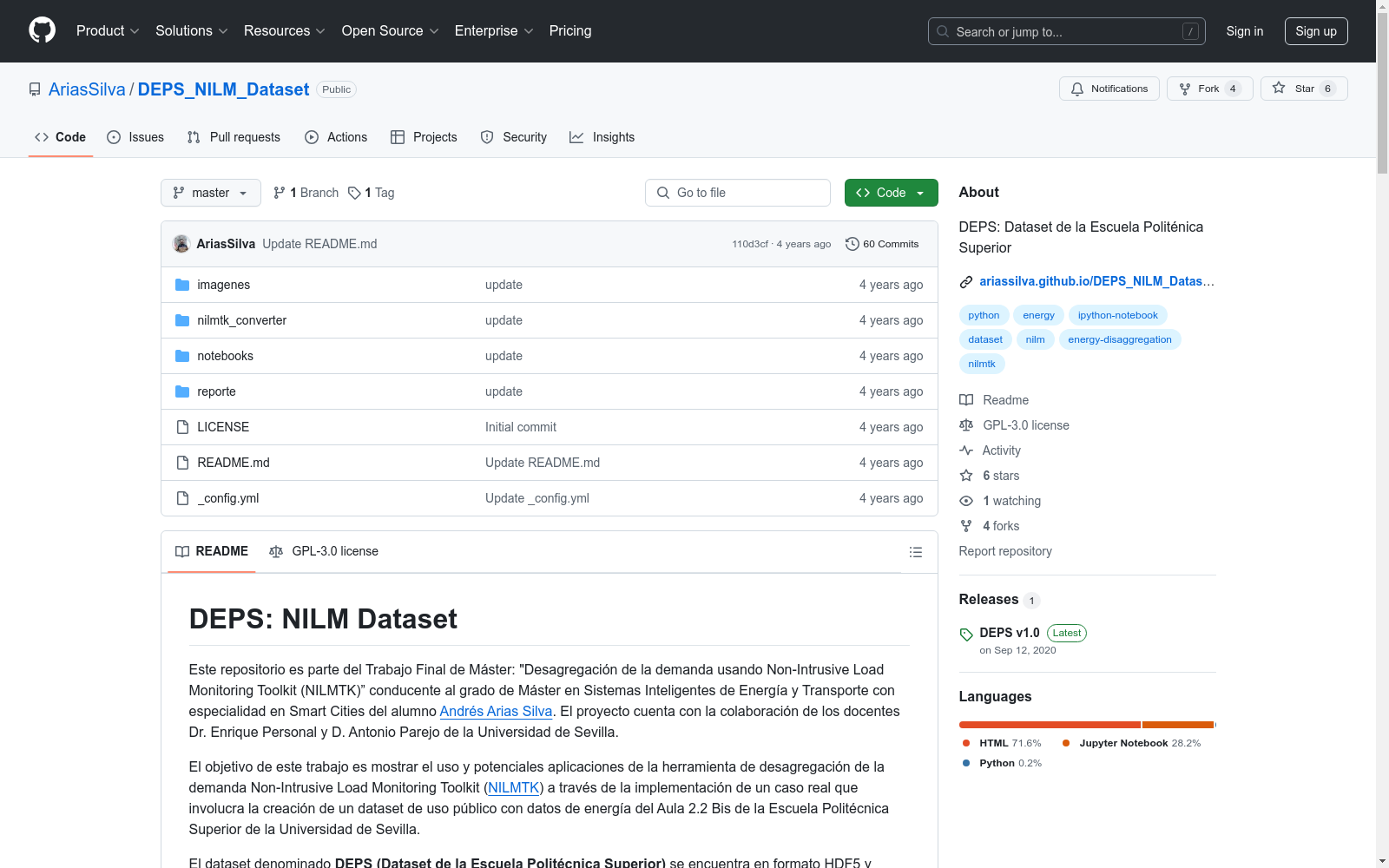Click the Report repository link
Screen dimensions: 1389x868
pyautogui.click(x=1005, y=551)
